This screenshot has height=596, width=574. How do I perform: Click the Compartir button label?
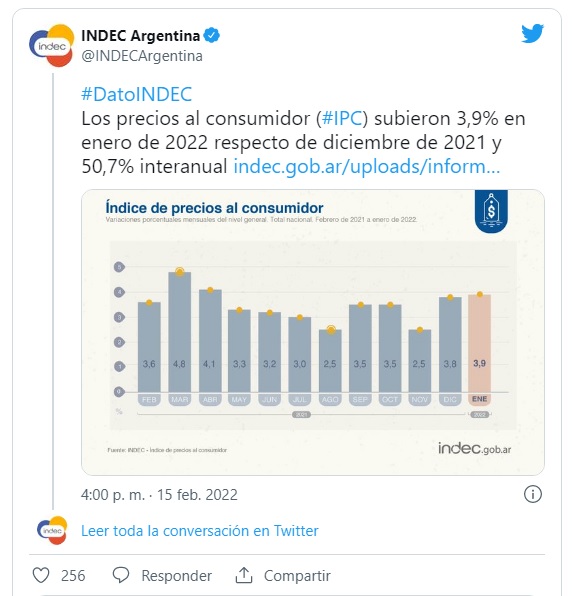[297, 575]
